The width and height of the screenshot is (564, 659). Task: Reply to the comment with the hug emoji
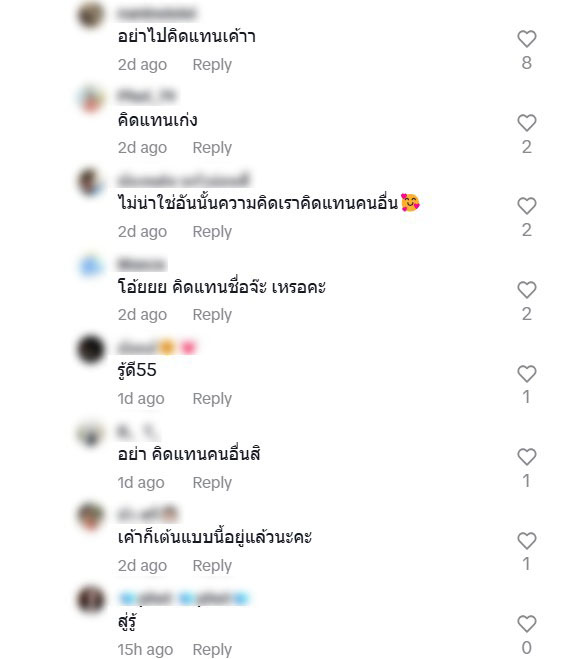pyautogui.click(x=212, y=232)
